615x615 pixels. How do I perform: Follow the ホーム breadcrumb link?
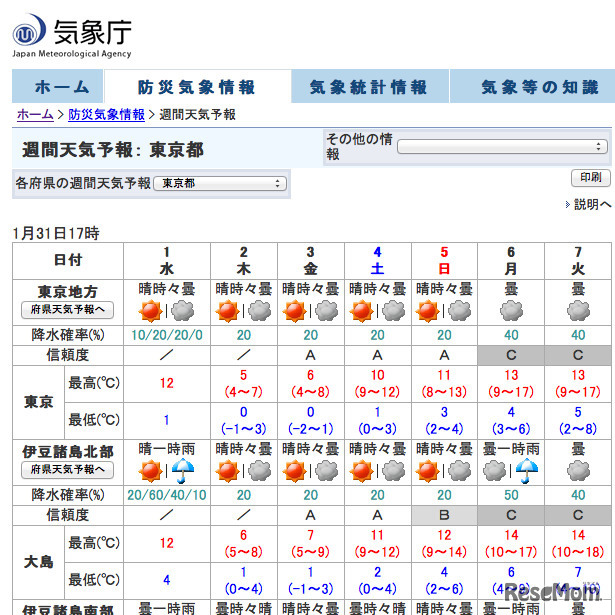35,115
